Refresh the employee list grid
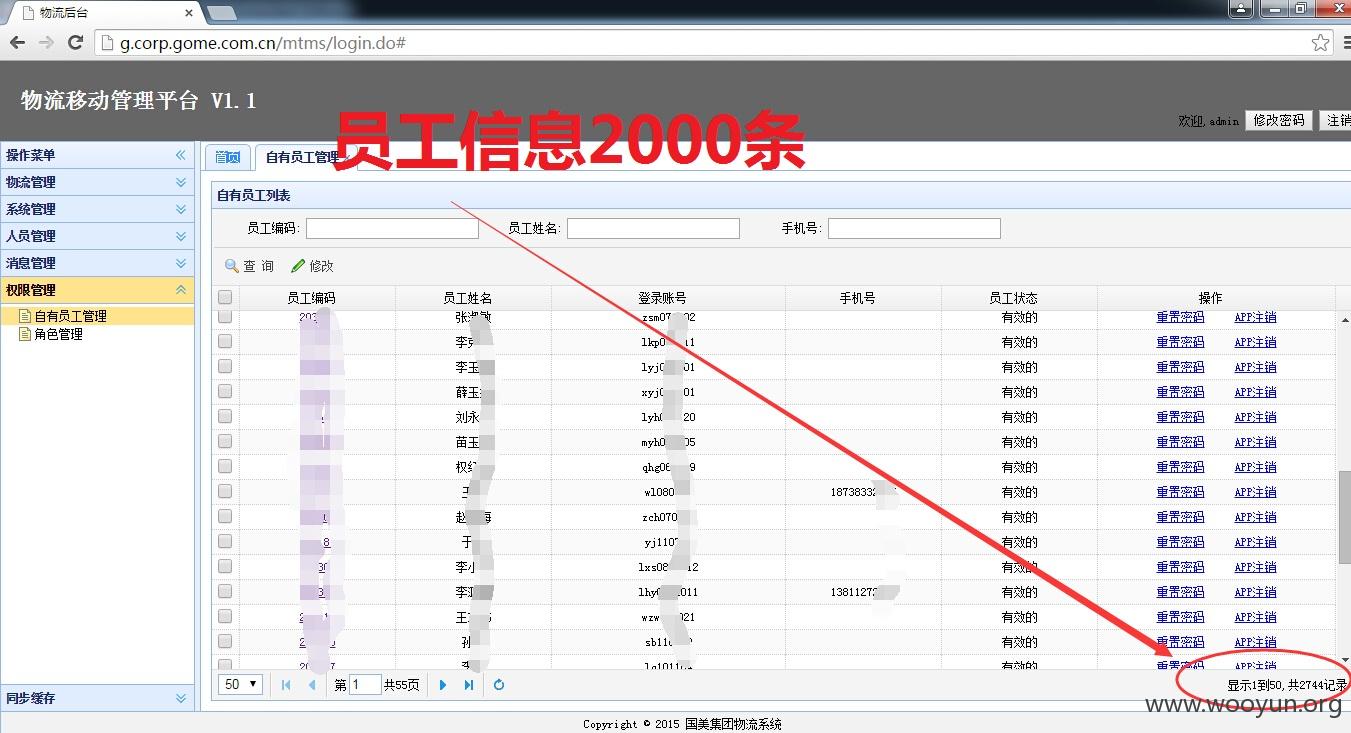This screenshot has height=733, width=1351. point(499,685)
